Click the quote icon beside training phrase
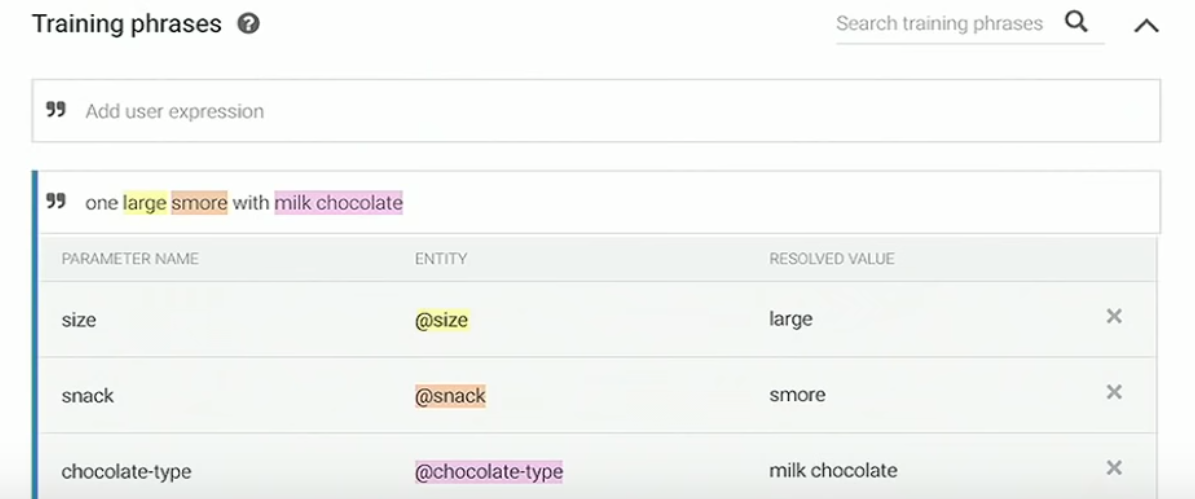This screenshot has height=499, width=1195. click(56, 201)
